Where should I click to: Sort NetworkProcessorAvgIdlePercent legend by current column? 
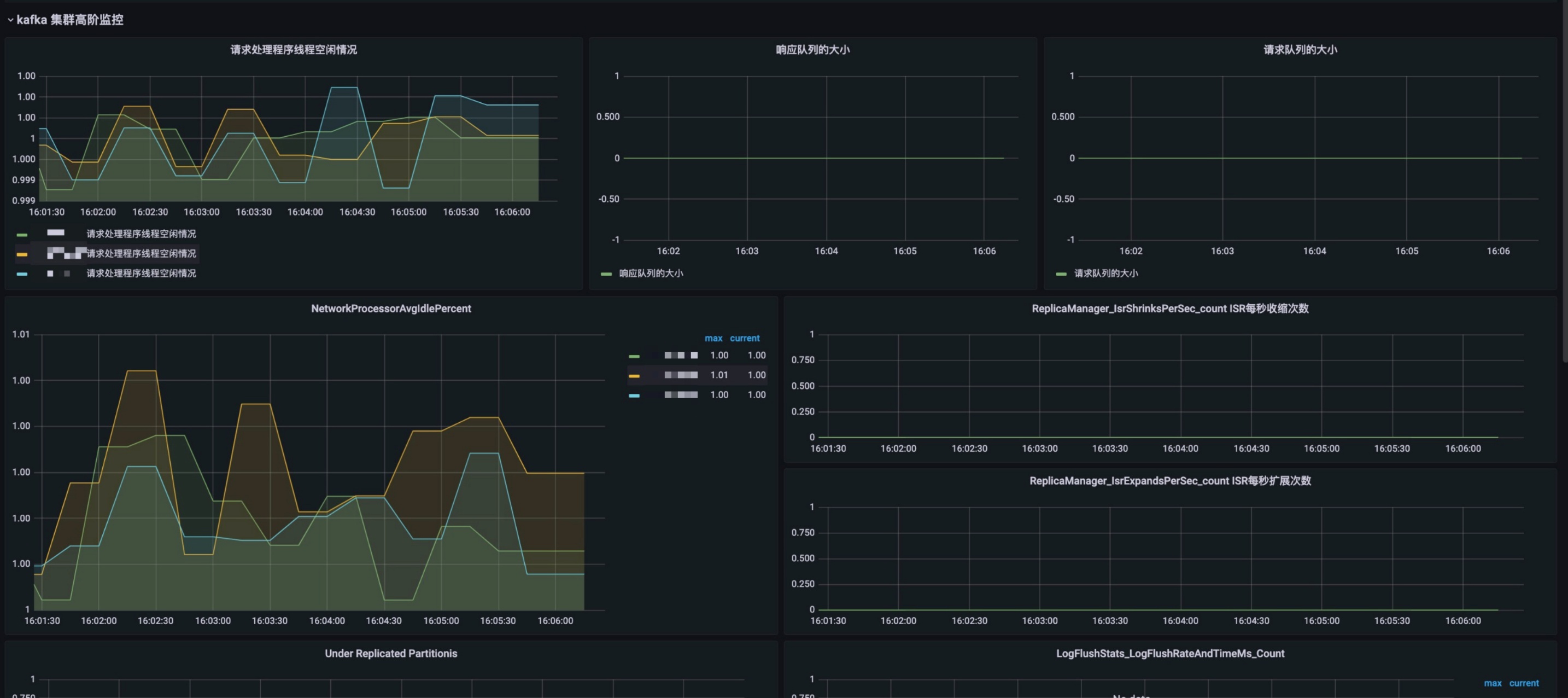(745, 338)
